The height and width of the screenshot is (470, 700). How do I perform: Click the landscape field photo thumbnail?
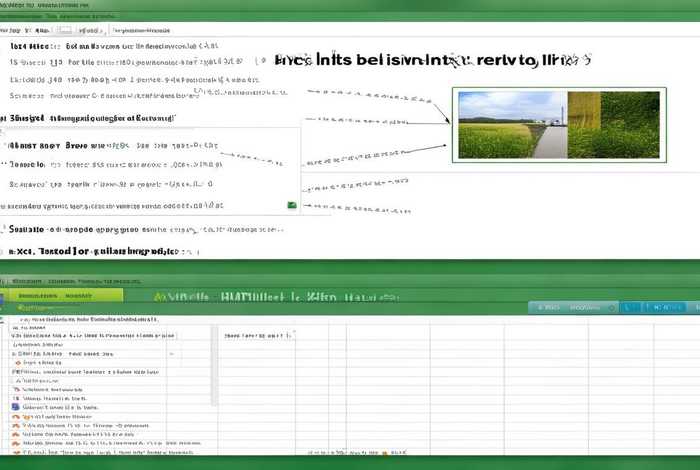pyautogui.click(x=557, y=125)
